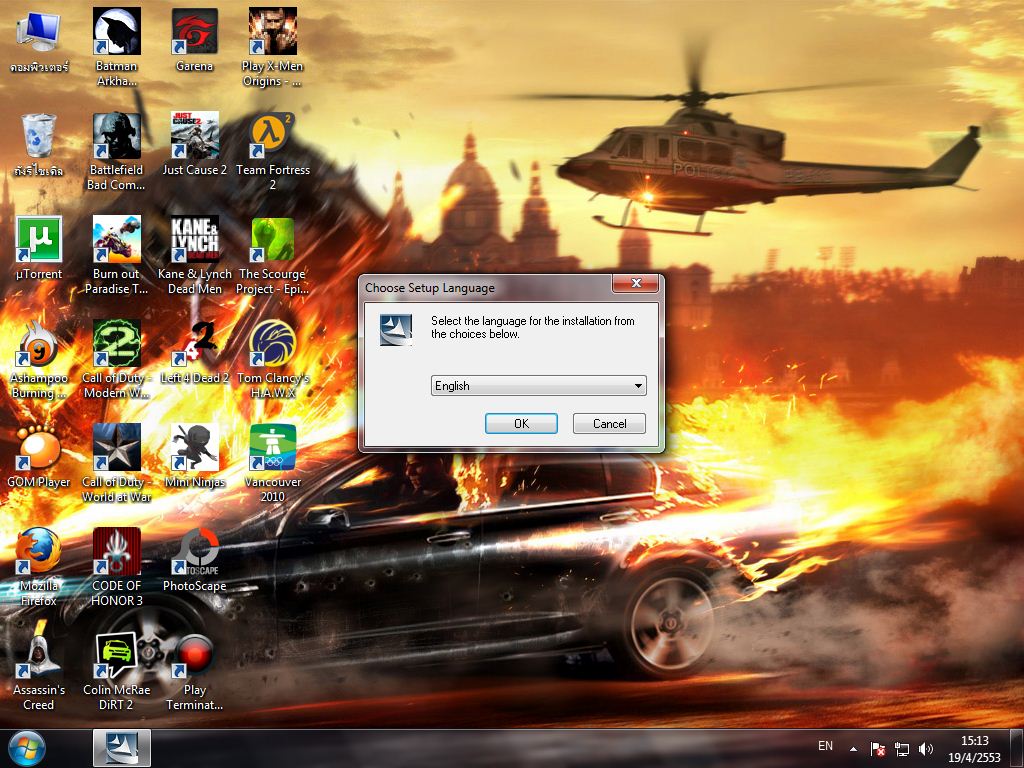Expand the English language dropdown
The image size is (1024, 768).
point(539,386)
